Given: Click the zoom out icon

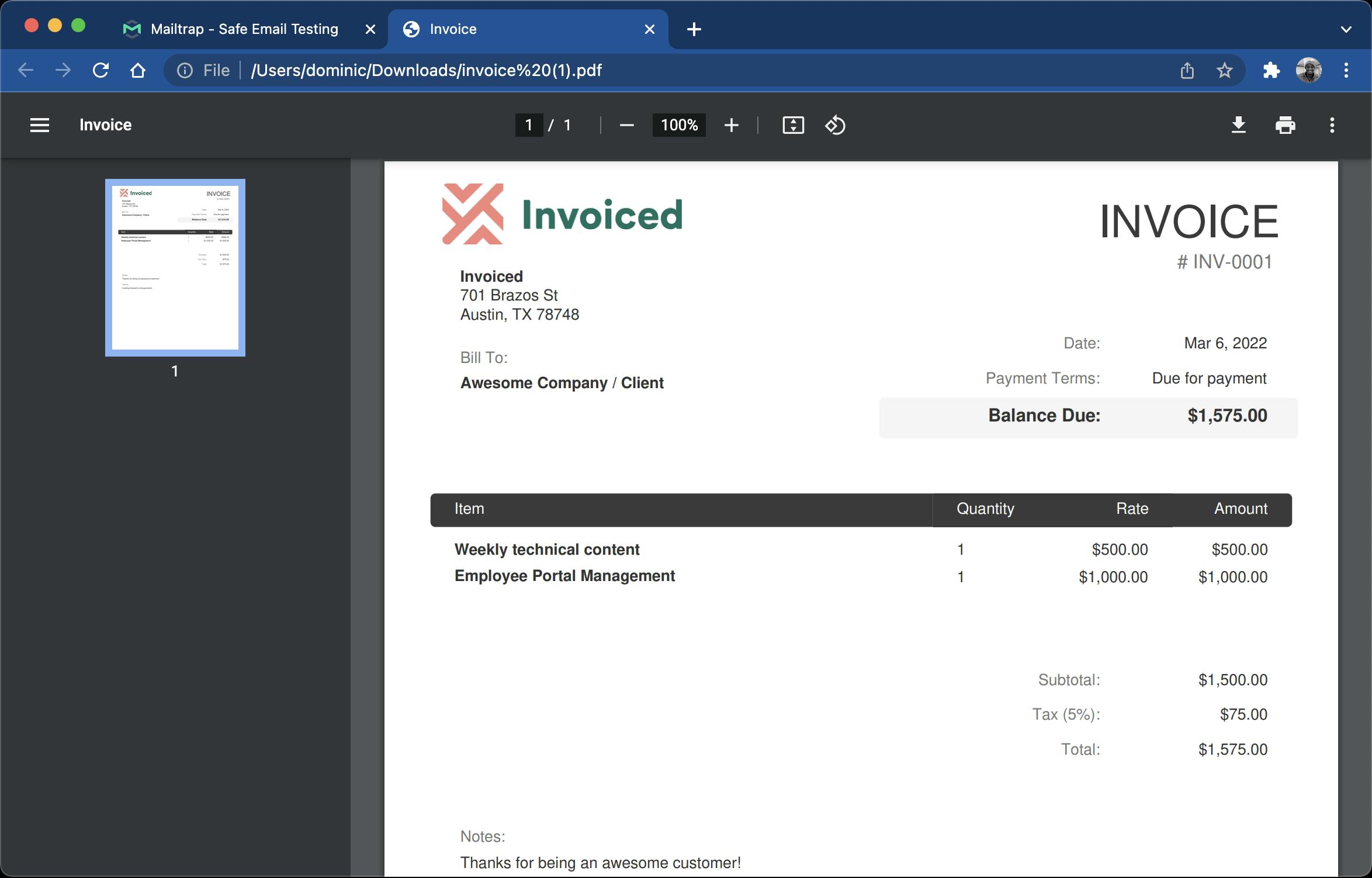Looking at the screenshot, I should [626, 125].
